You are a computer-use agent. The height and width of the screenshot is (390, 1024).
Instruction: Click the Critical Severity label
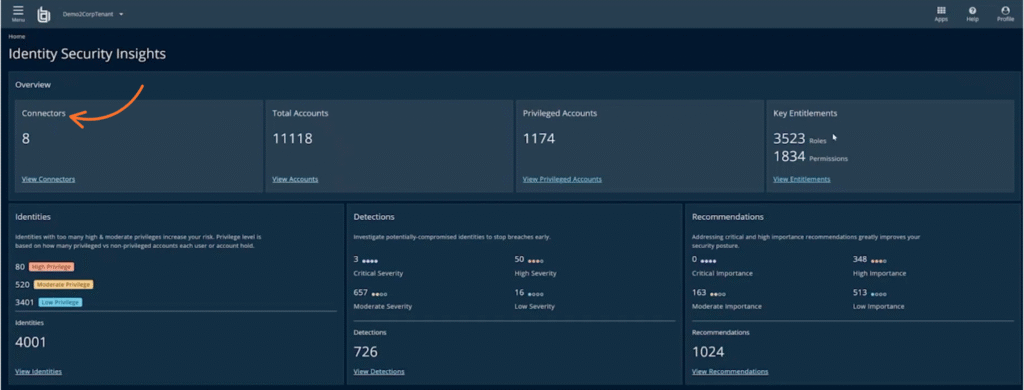pos(378,273)
